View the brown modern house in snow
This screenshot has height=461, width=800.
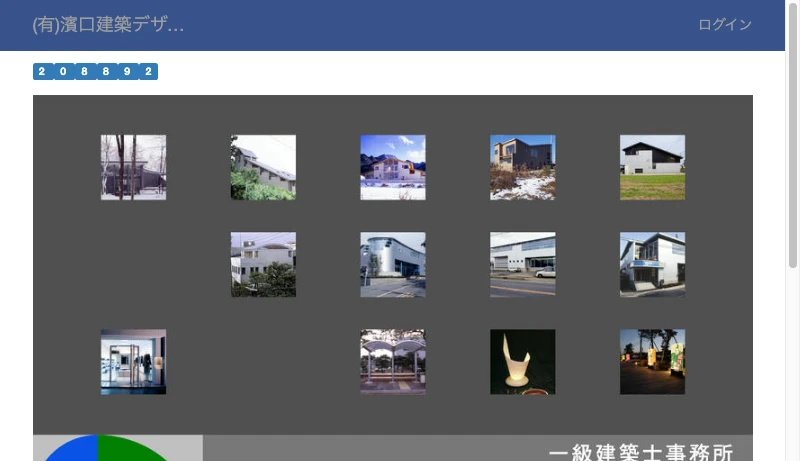click(x=522, y=167)
